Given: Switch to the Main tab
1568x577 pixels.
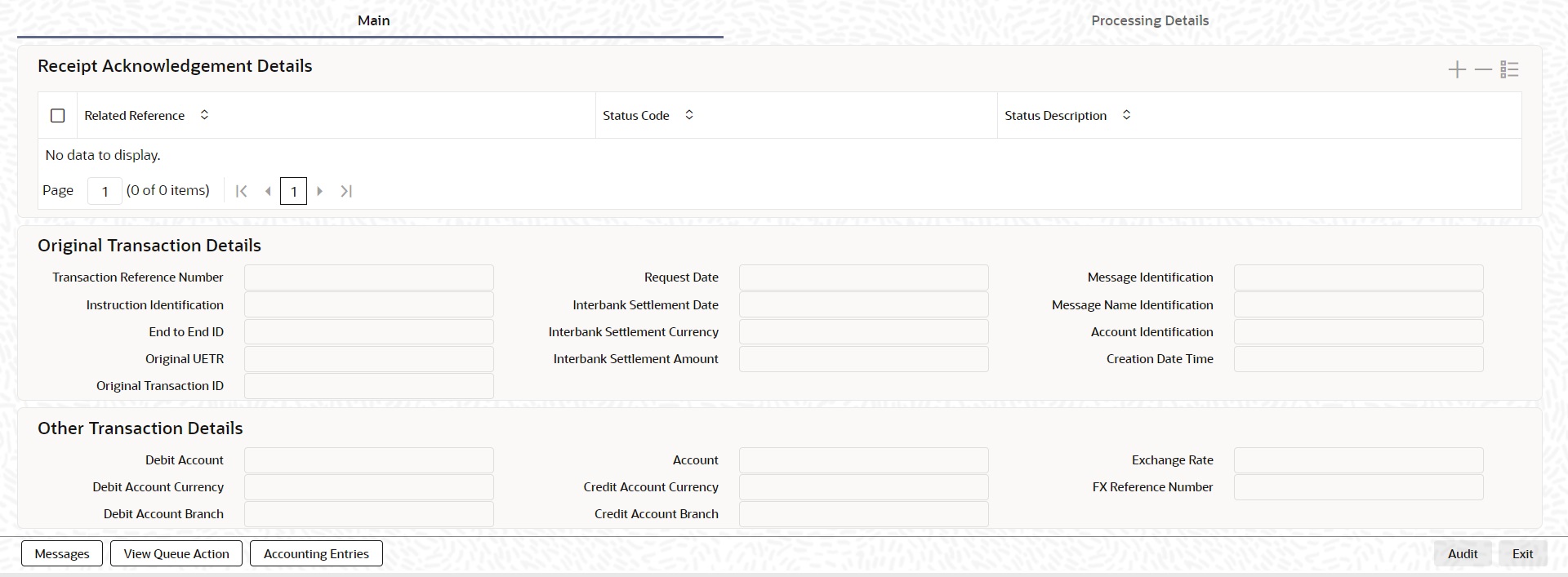Looking at the screenshot, I should 373,20.
